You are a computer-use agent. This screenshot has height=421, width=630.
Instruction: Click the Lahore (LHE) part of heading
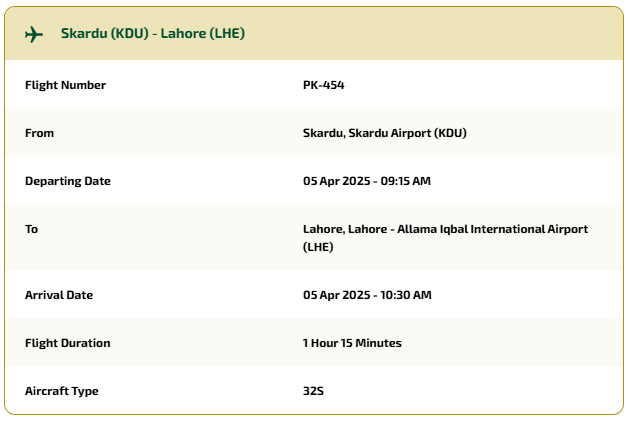tap(202, 33)
